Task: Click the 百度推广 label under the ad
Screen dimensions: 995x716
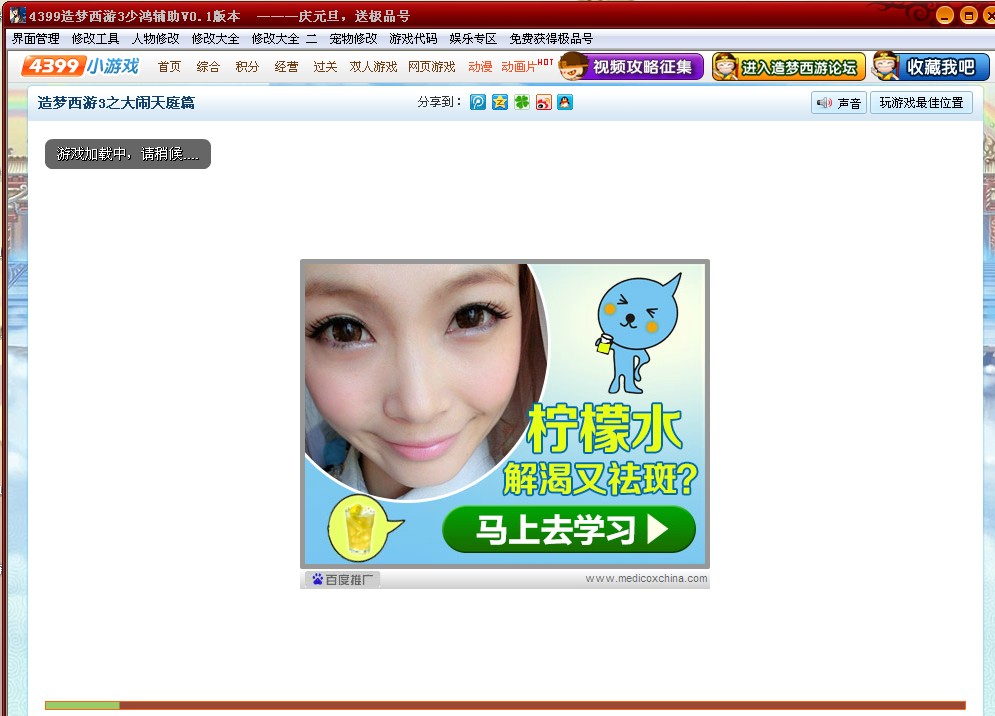Action: [x=341, y=580]
